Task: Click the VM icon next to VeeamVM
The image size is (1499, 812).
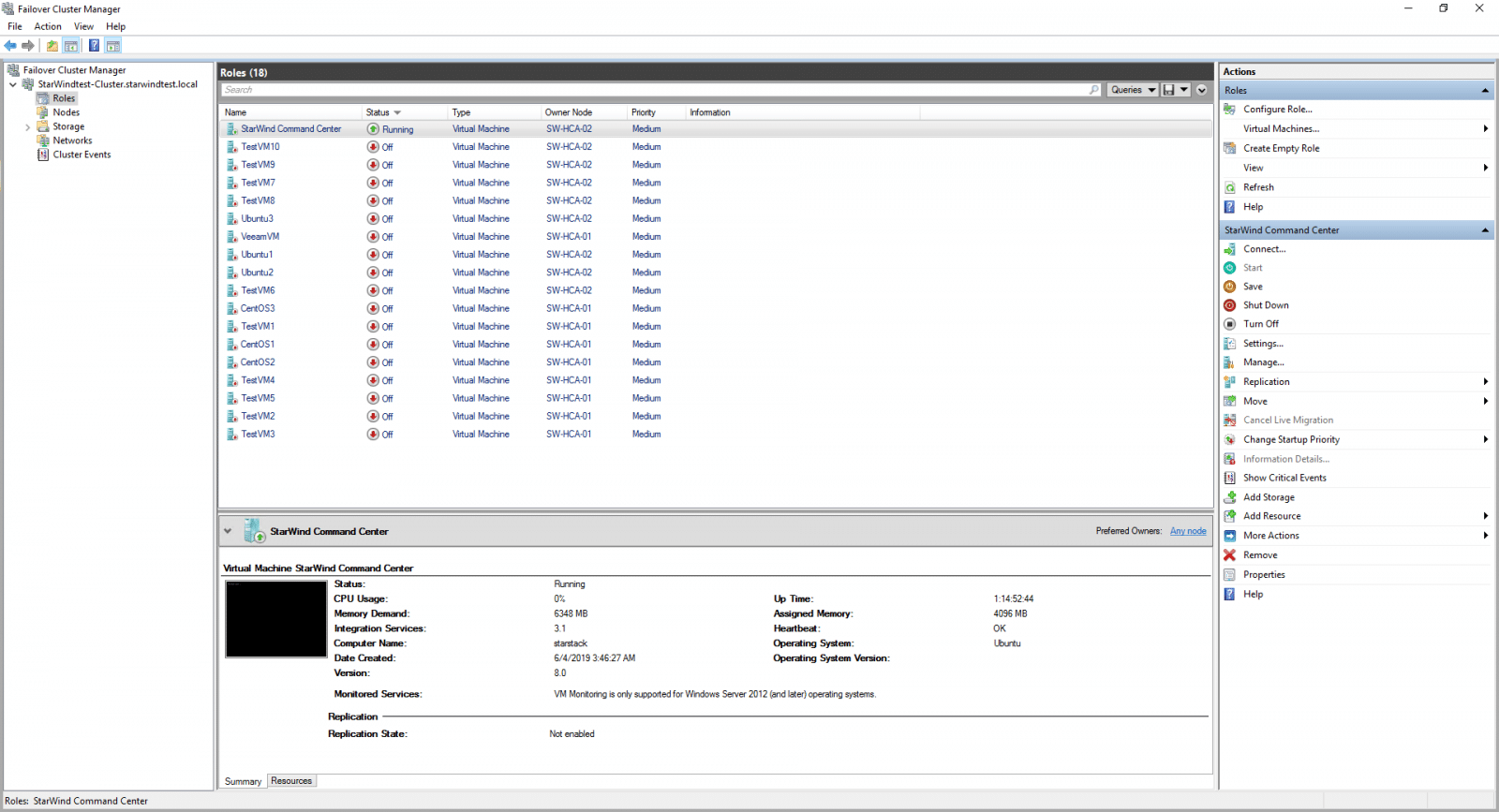Action: [x=232, y=237]
